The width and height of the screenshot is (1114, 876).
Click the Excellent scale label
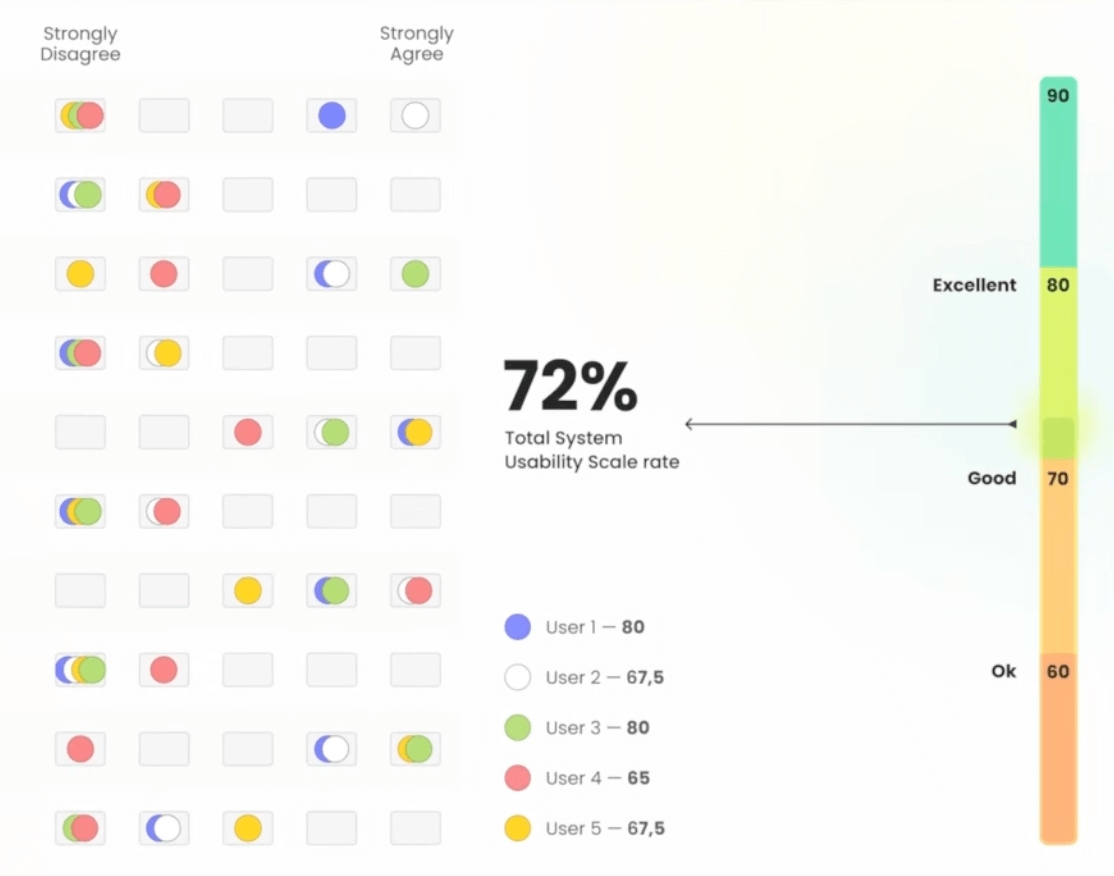974,285
